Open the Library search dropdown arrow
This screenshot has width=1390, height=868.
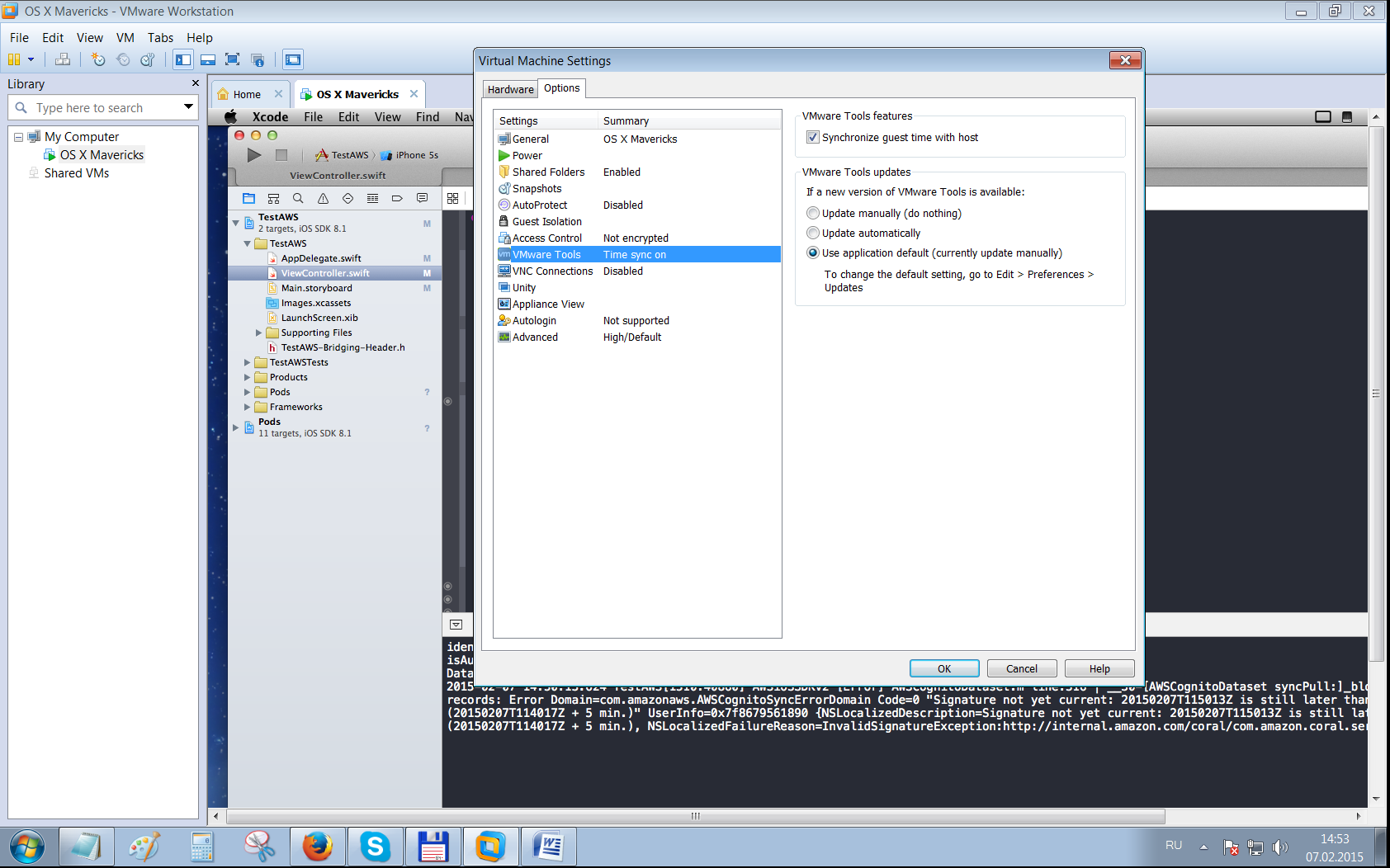click(189, 107)
